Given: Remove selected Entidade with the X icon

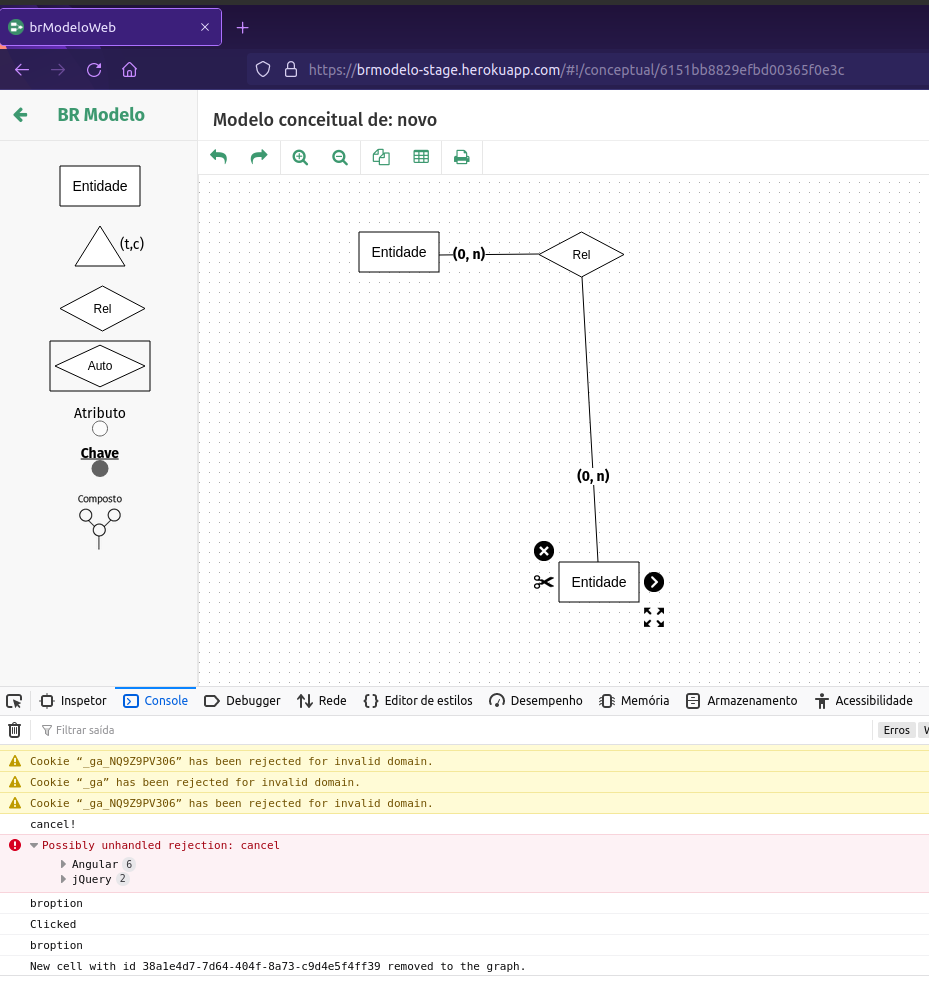Looking at the screenshot, I should tap(544, 551).
